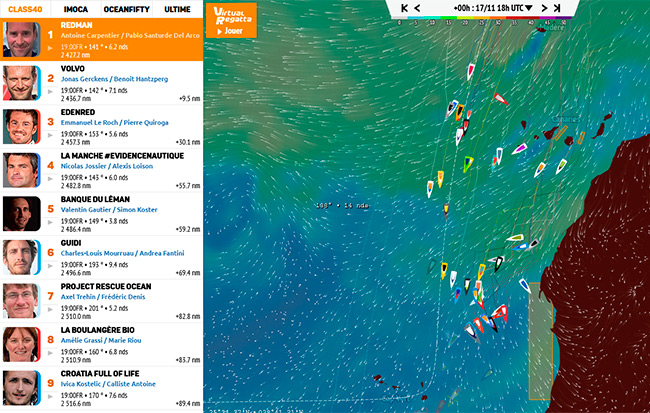
Task: Click the +82.8 nm gap value
Action: point(188,316)
